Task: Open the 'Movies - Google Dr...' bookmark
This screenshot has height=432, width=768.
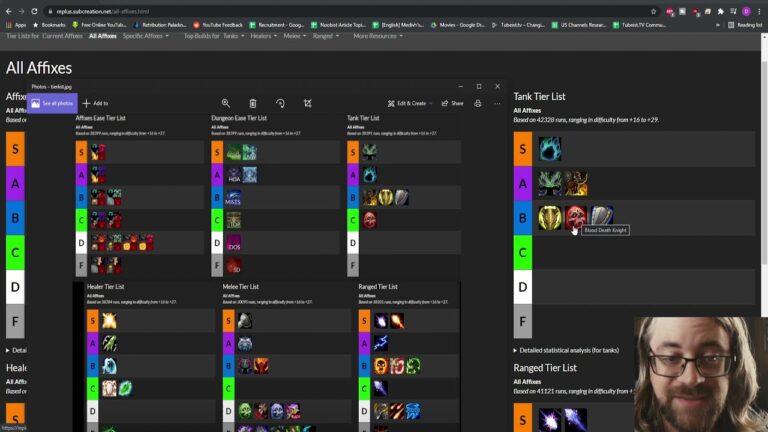Action: click(458, 24)
